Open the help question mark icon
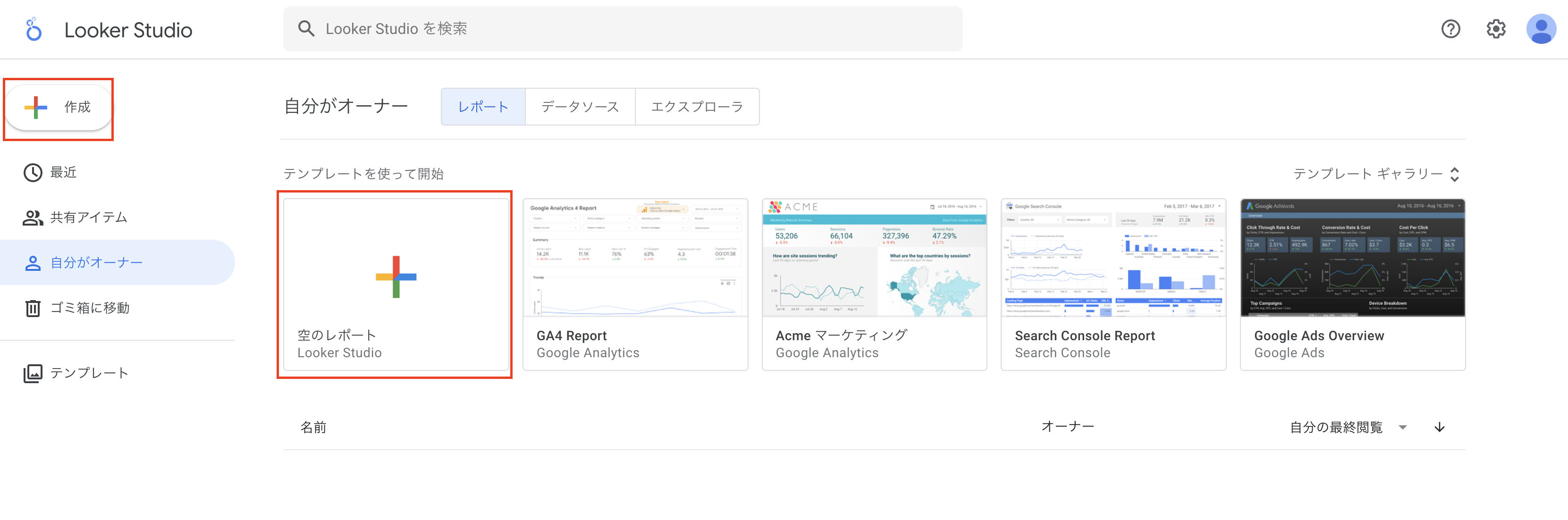This screenshot has height=520, width=1568. click(x=1450, y=29)
